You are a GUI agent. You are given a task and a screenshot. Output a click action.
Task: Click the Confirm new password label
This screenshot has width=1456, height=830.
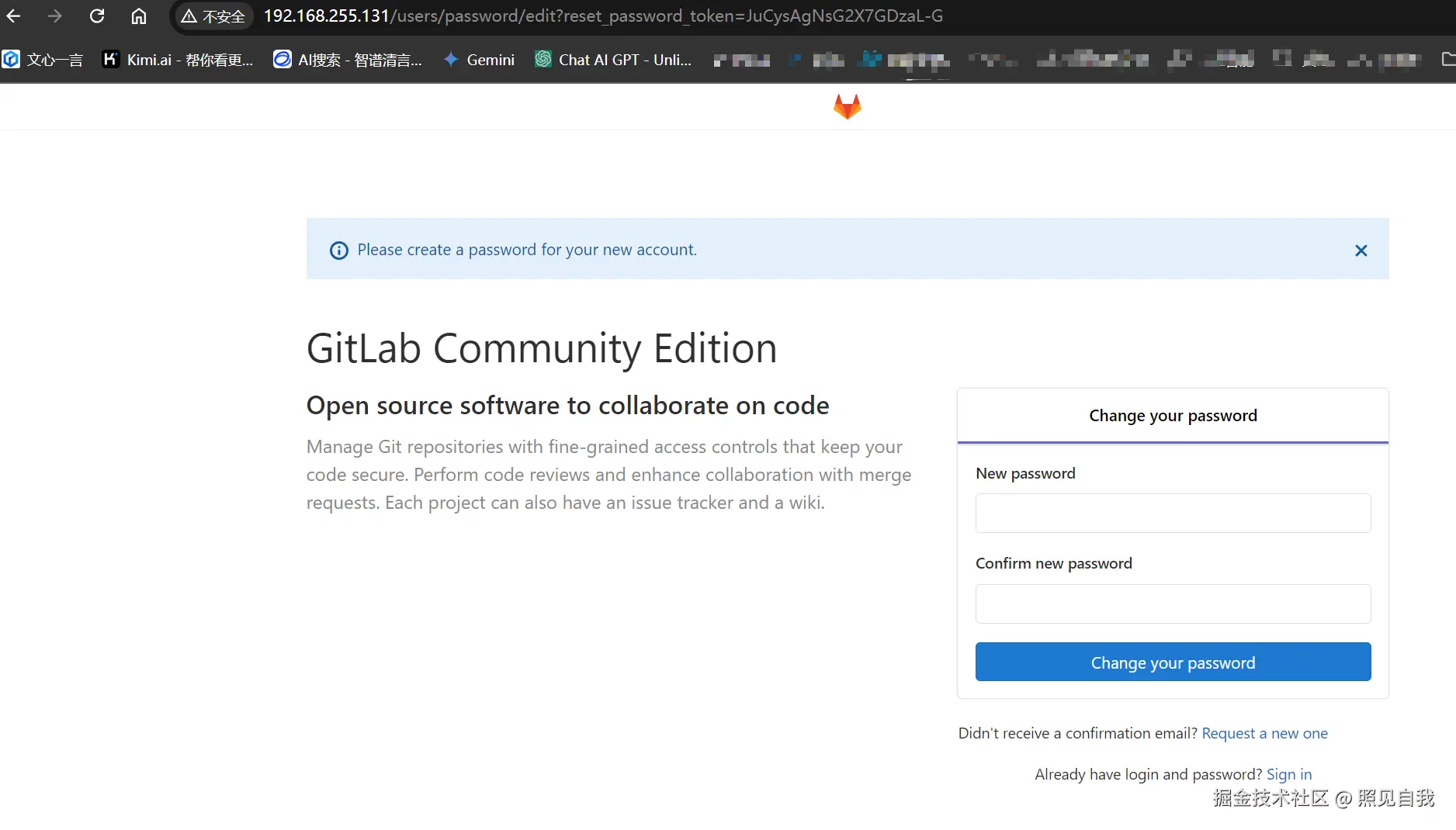(x=1054, y=563)
